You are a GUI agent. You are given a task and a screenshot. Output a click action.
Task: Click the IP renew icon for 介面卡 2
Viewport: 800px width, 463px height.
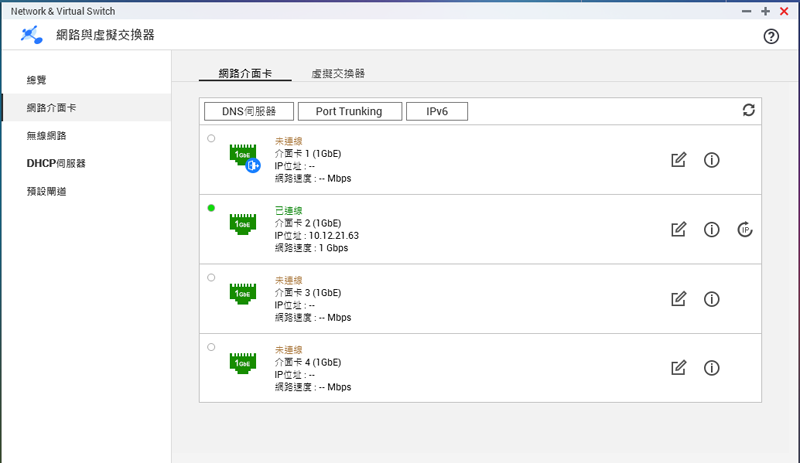coord(745,229)
